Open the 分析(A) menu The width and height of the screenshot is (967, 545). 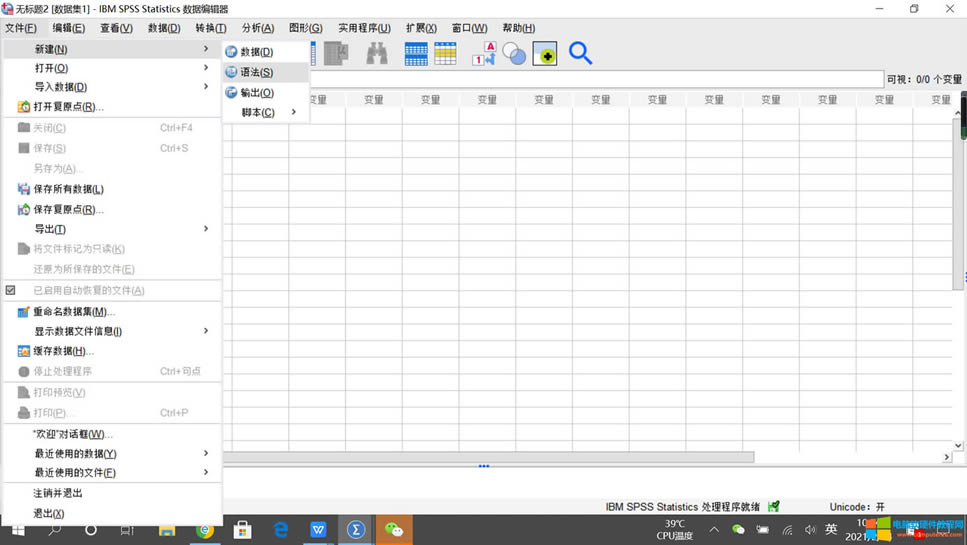coord(258,28)
